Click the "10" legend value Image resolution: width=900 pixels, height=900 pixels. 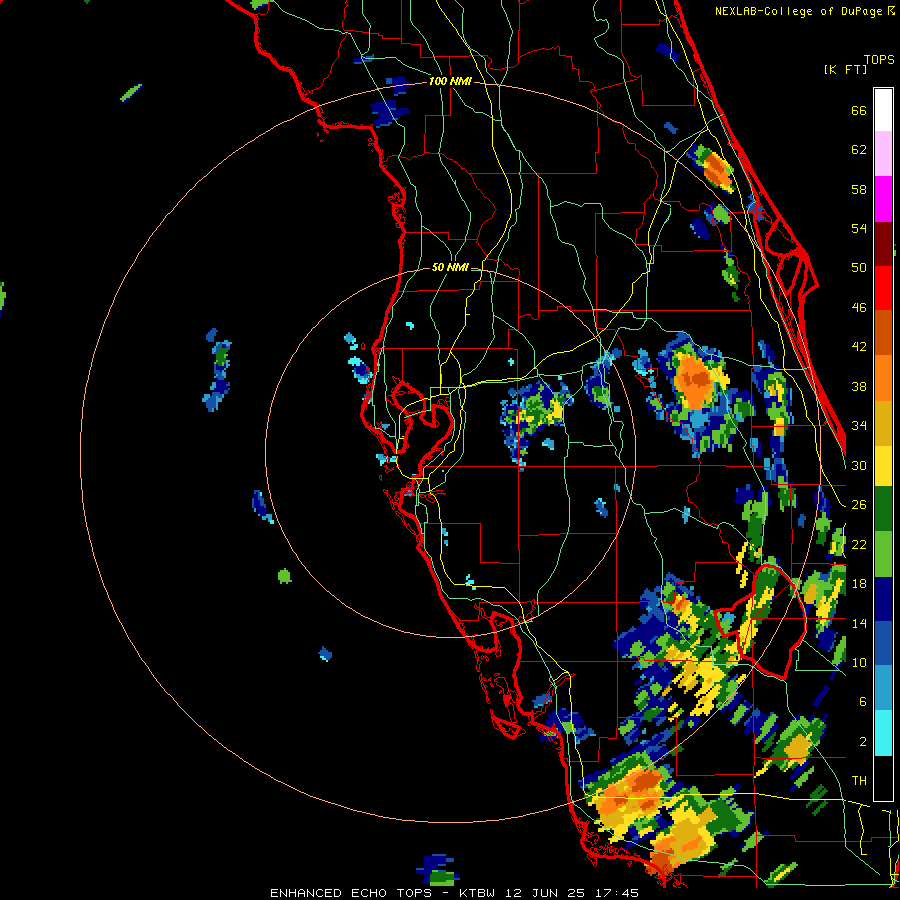click(859, 662)
